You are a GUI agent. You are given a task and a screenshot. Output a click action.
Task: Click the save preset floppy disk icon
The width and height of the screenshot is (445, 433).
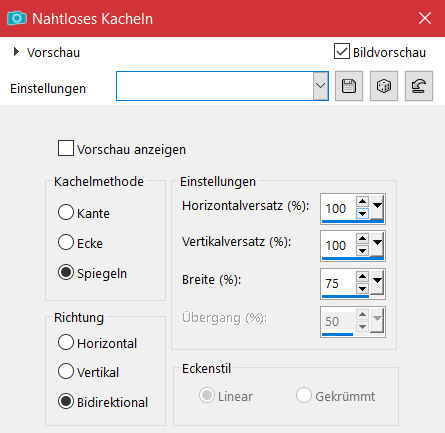pos(349,86)
